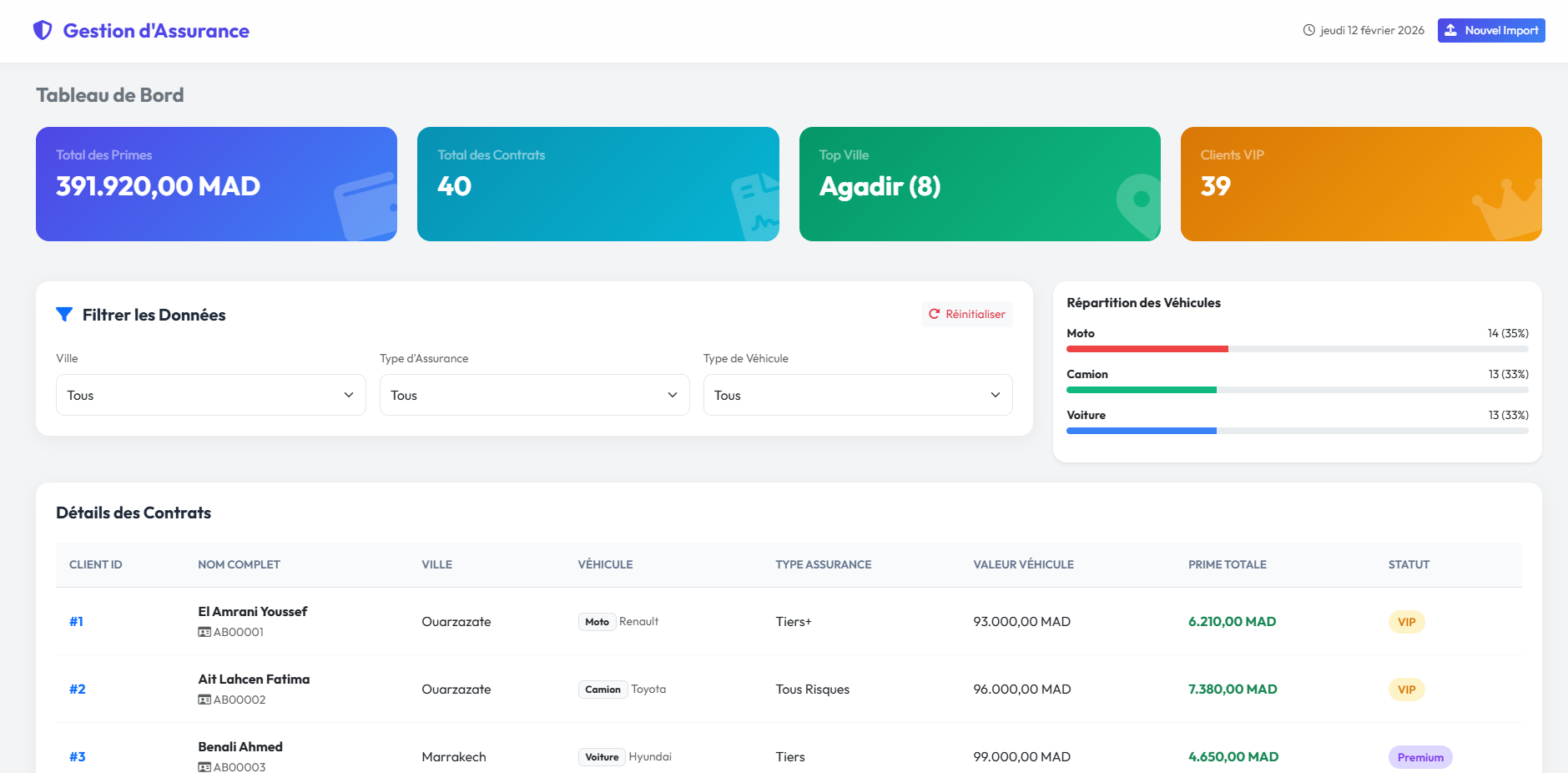This screenshot has width=1568, height=773.
Task: Click the Répartition des Véhicules heading
Action: tap(1143, 303)
